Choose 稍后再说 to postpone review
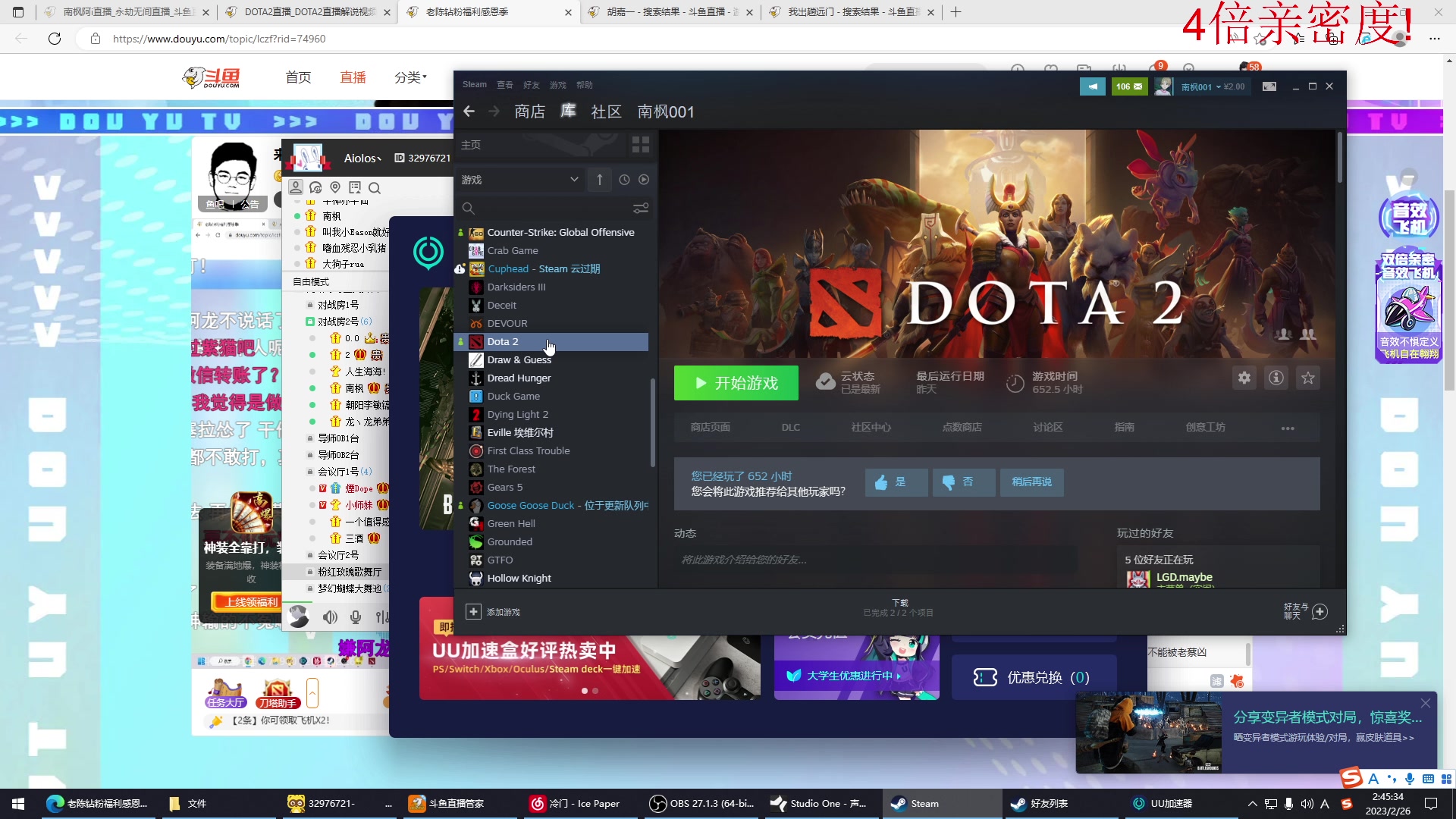This screenshot has height=819, width=1456. [1032, 482]
